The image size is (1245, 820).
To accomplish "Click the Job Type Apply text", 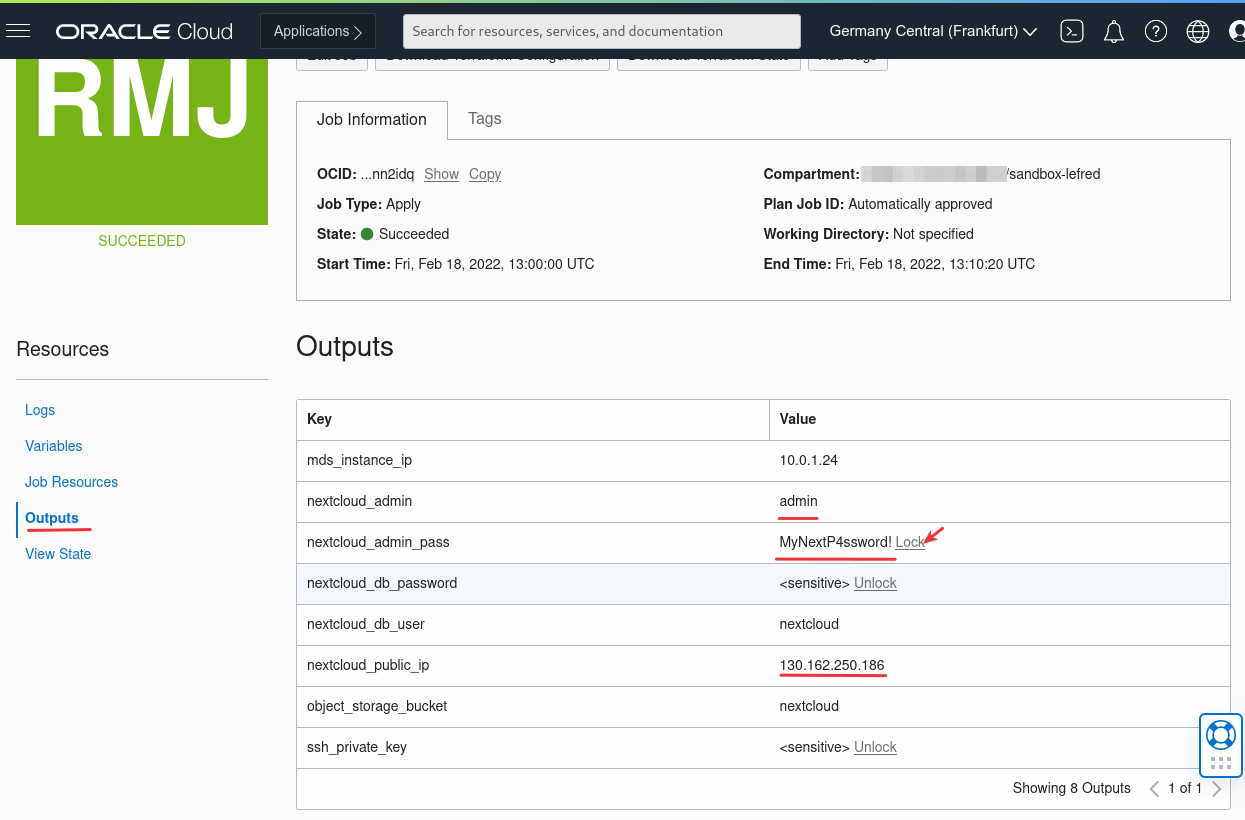I will (369, 204).
